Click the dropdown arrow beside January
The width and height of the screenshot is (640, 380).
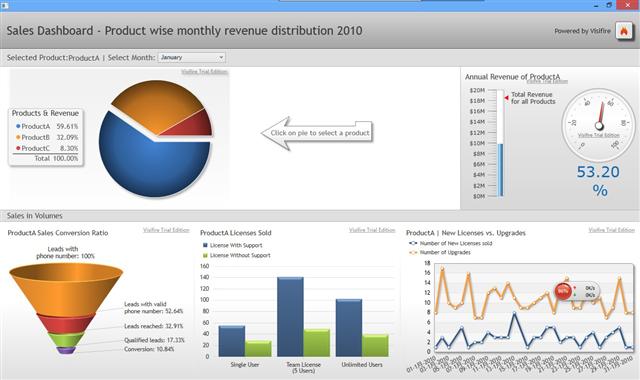click(221, 58)
